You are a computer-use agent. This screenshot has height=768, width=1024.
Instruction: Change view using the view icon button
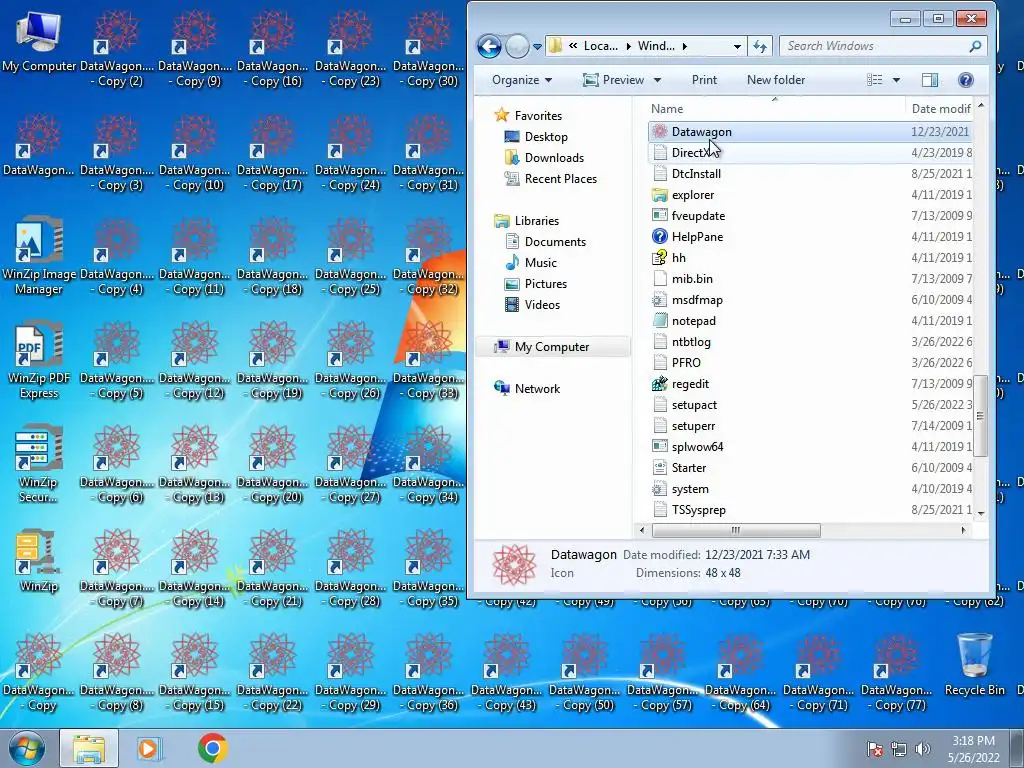coord(874,80)
